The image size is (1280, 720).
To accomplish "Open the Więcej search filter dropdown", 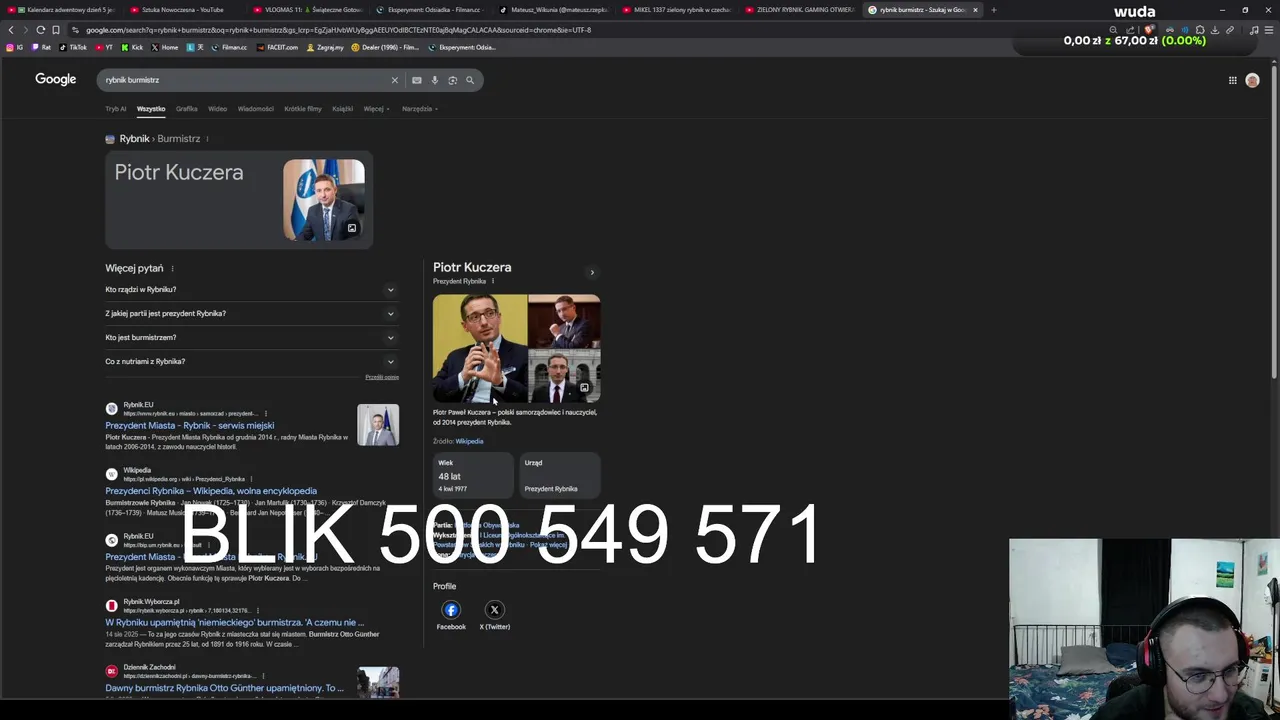I will [x=376, y=109].
